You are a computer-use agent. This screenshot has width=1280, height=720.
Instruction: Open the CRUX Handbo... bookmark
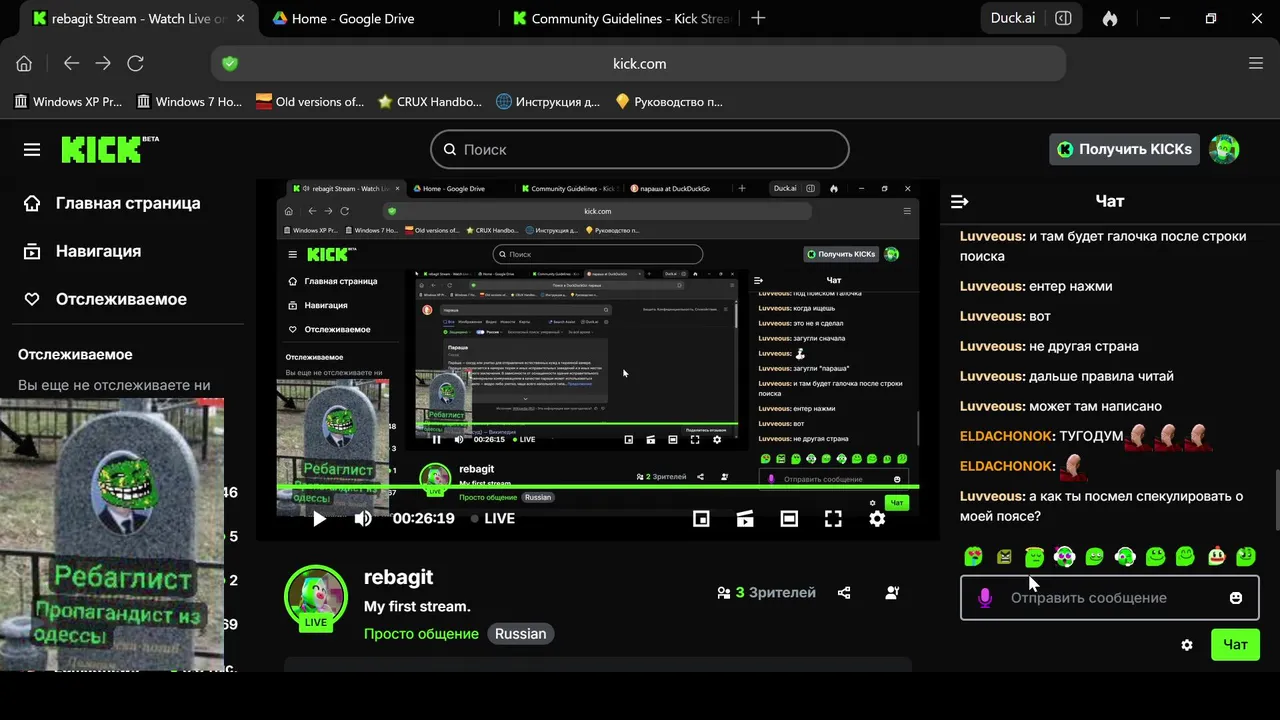tap(430, 101)
